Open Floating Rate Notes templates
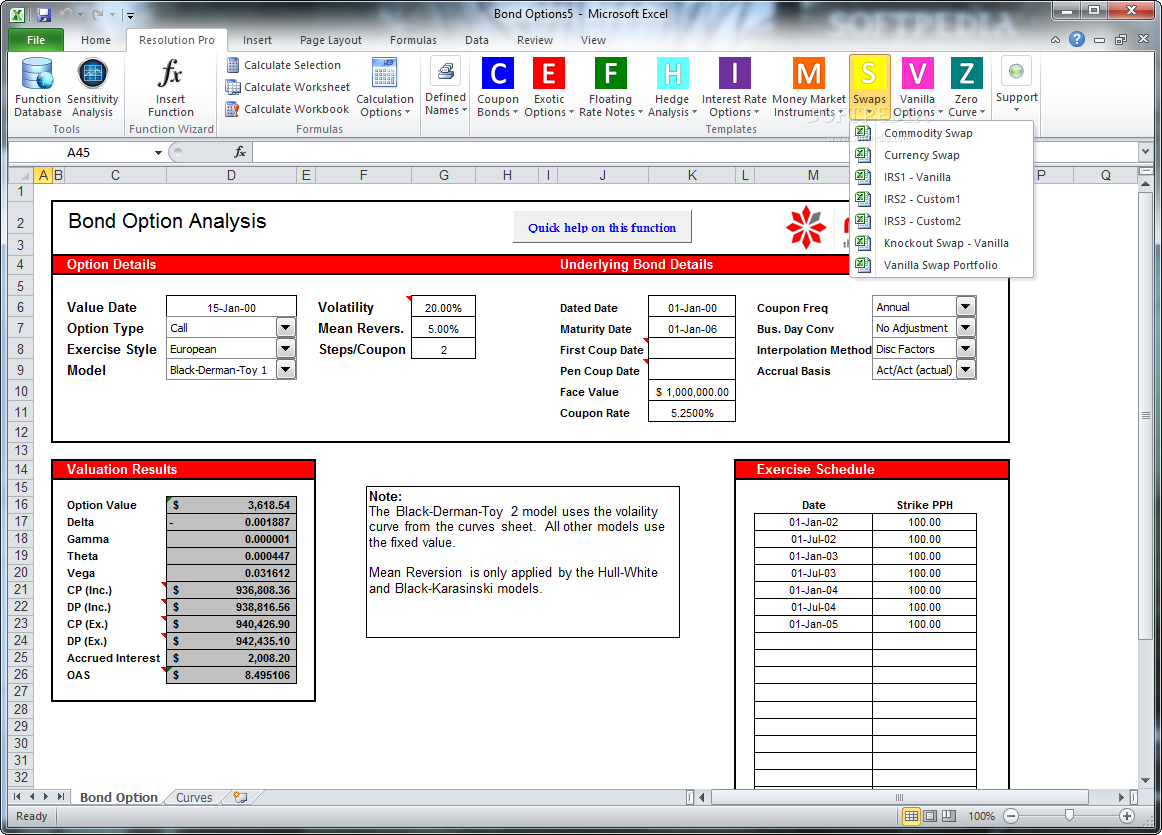Viewport: 1162px width, 835px height. pyautogui.click(x=610, y=87)
